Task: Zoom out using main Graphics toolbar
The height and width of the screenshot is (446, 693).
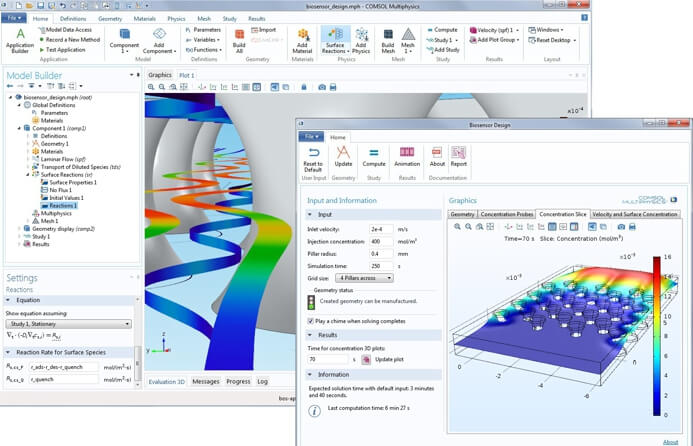Action: pyautogui.click(x=162, y=87)
